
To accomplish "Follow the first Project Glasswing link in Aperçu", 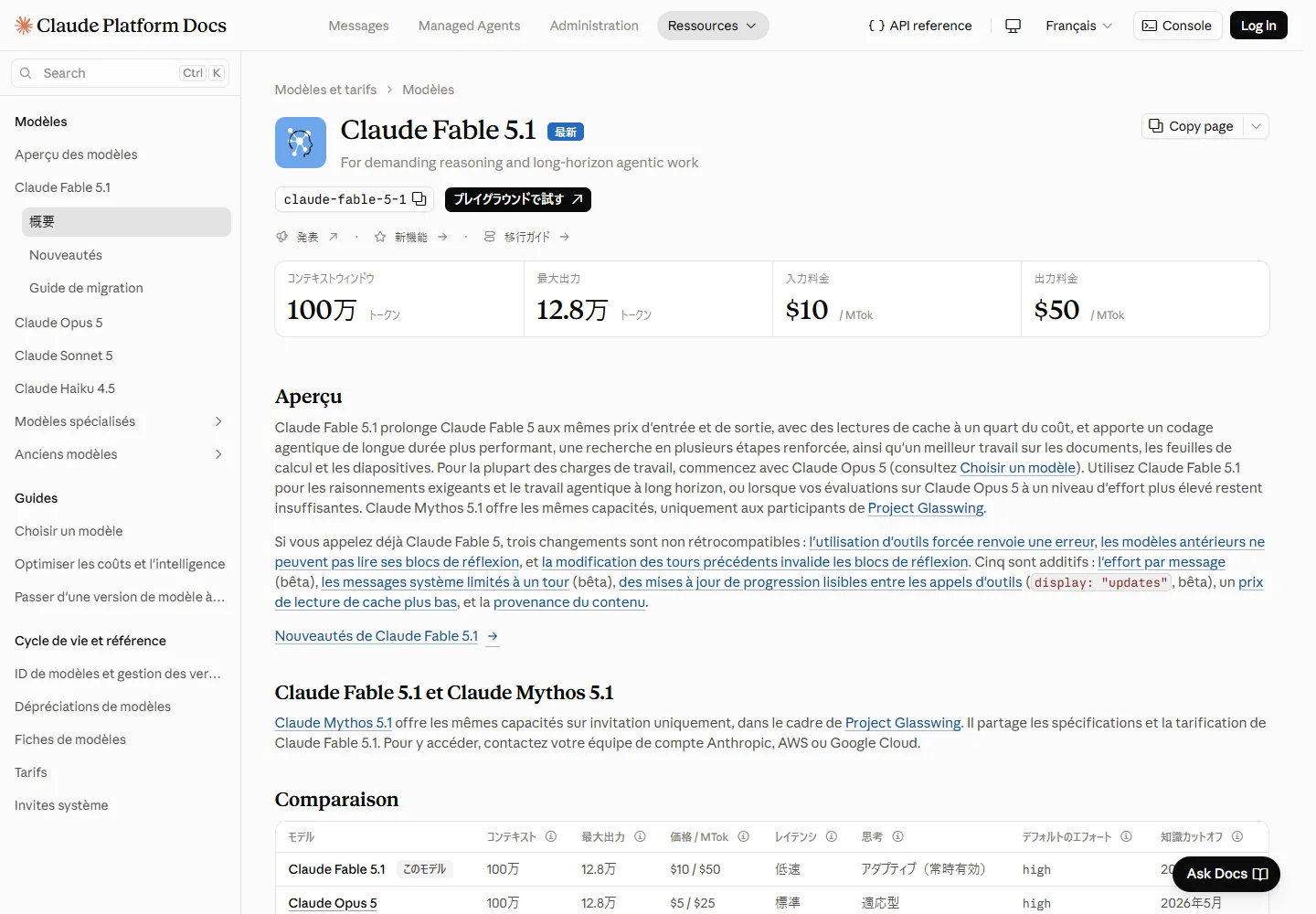I will click(926, 508).
